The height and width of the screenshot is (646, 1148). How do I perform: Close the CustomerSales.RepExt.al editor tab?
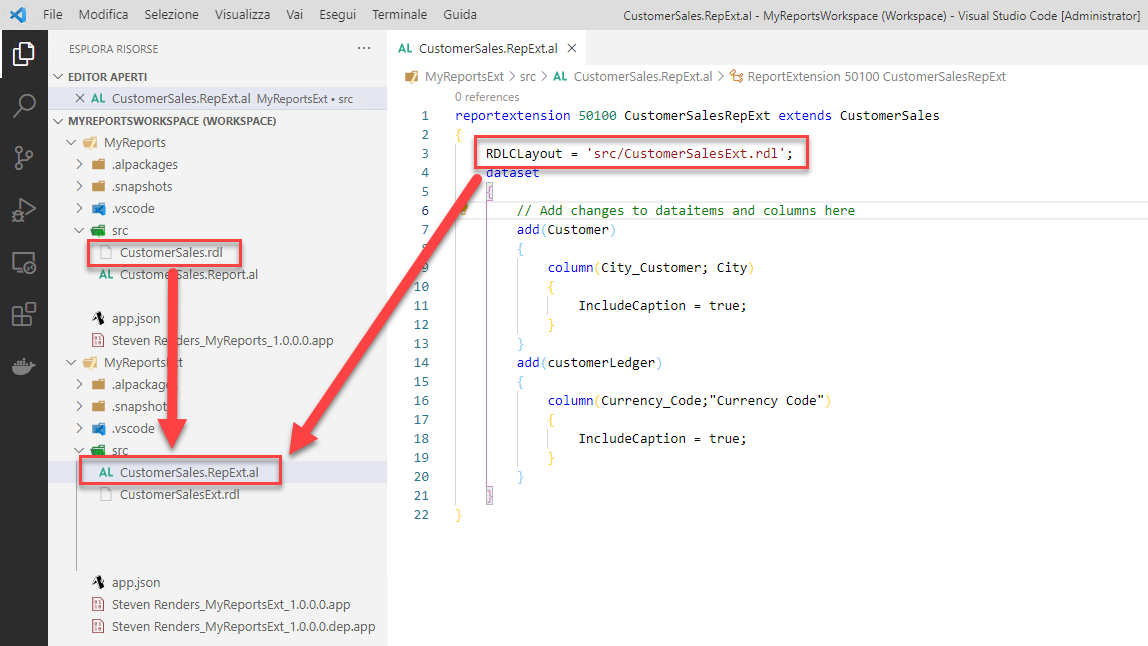[x=572, y=48]
